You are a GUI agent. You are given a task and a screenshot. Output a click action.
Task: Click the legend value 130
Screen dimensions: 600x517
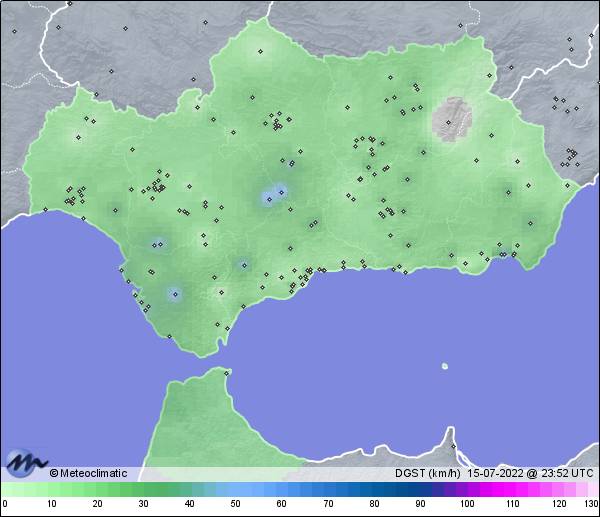pos(592,504)
